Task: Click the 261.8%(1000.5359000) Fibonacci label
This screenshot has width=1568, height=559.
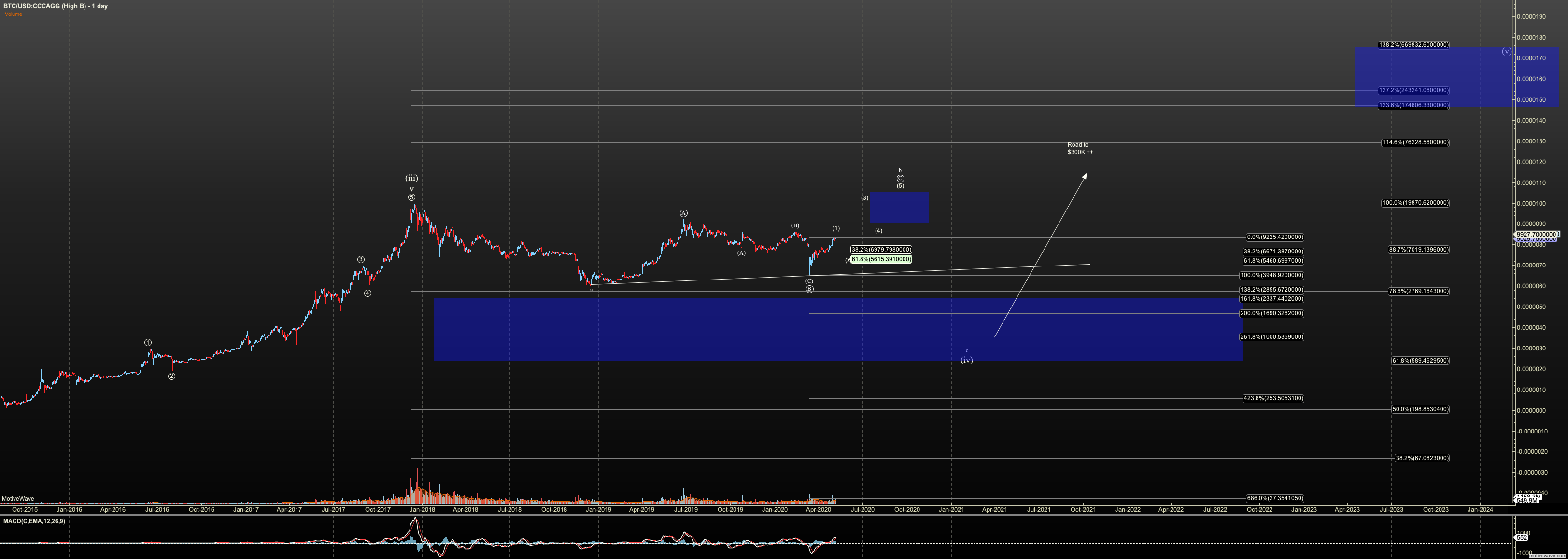Action: (x=1271, y=337)
